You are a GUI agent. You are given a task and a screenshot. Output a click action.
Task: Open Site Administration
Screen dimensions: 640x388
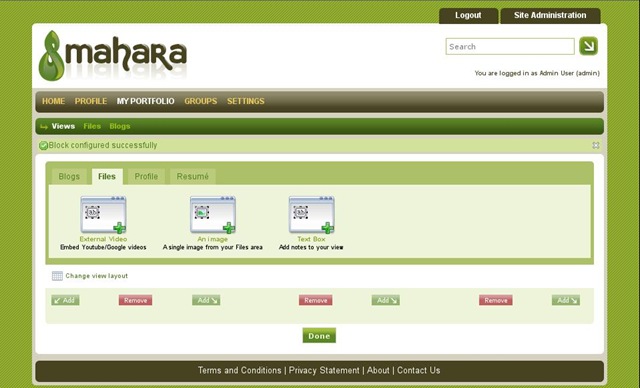(550, 16)
